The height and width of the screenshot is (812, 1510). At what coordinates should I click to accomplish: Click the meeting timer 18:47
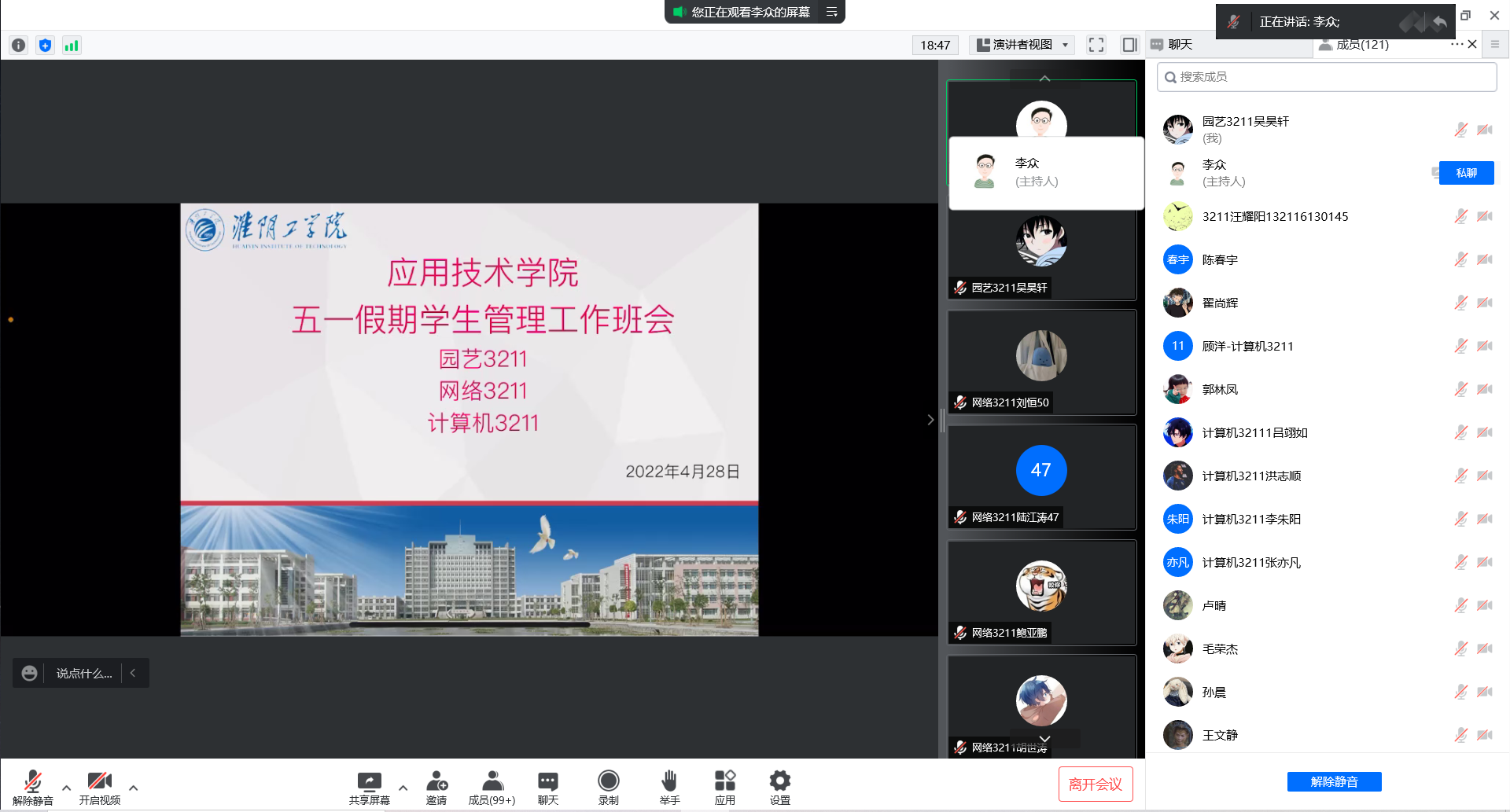point(935,45)
